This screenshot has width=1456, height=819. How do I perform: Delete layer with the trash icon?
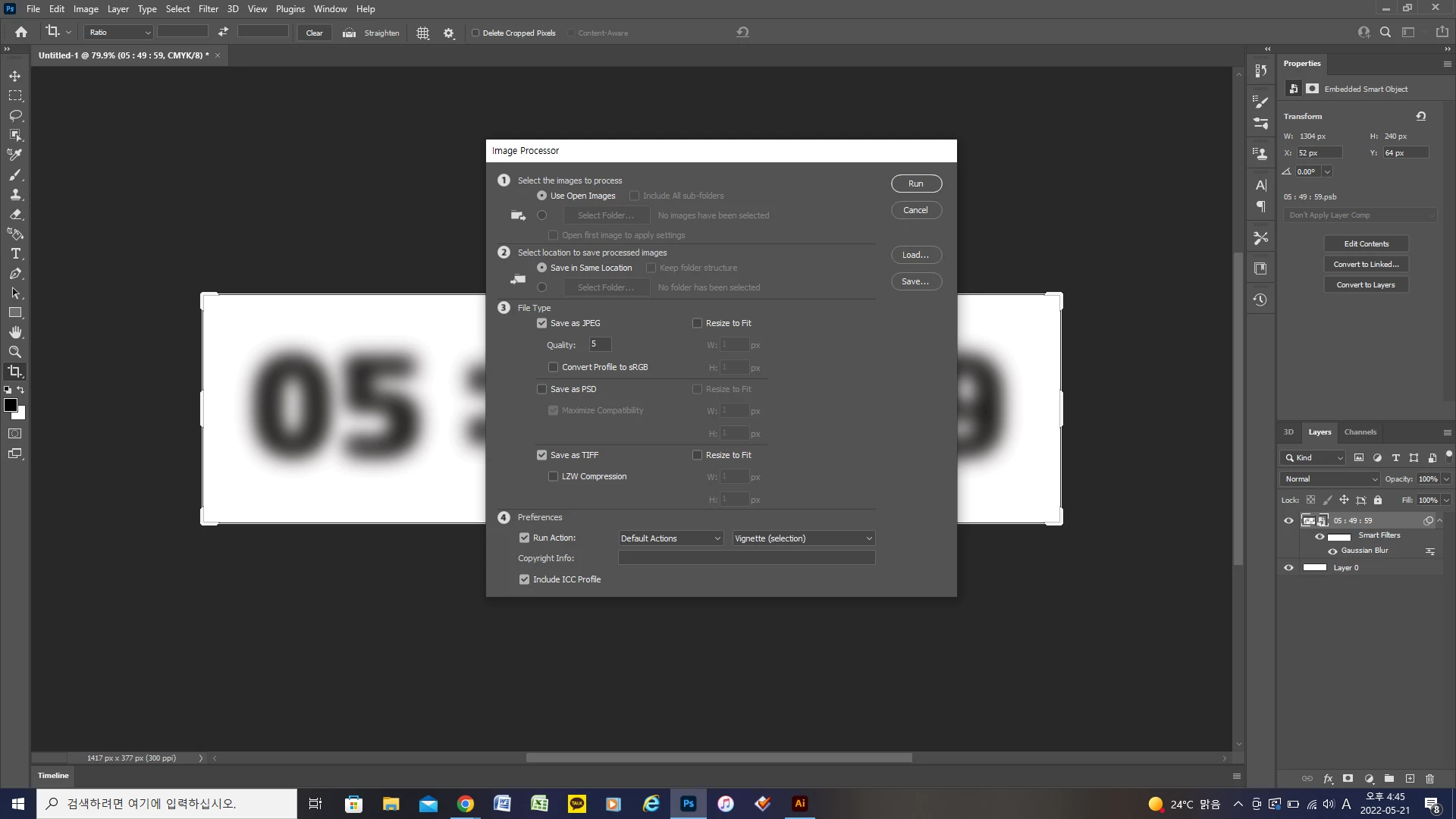coord(1429,778)
